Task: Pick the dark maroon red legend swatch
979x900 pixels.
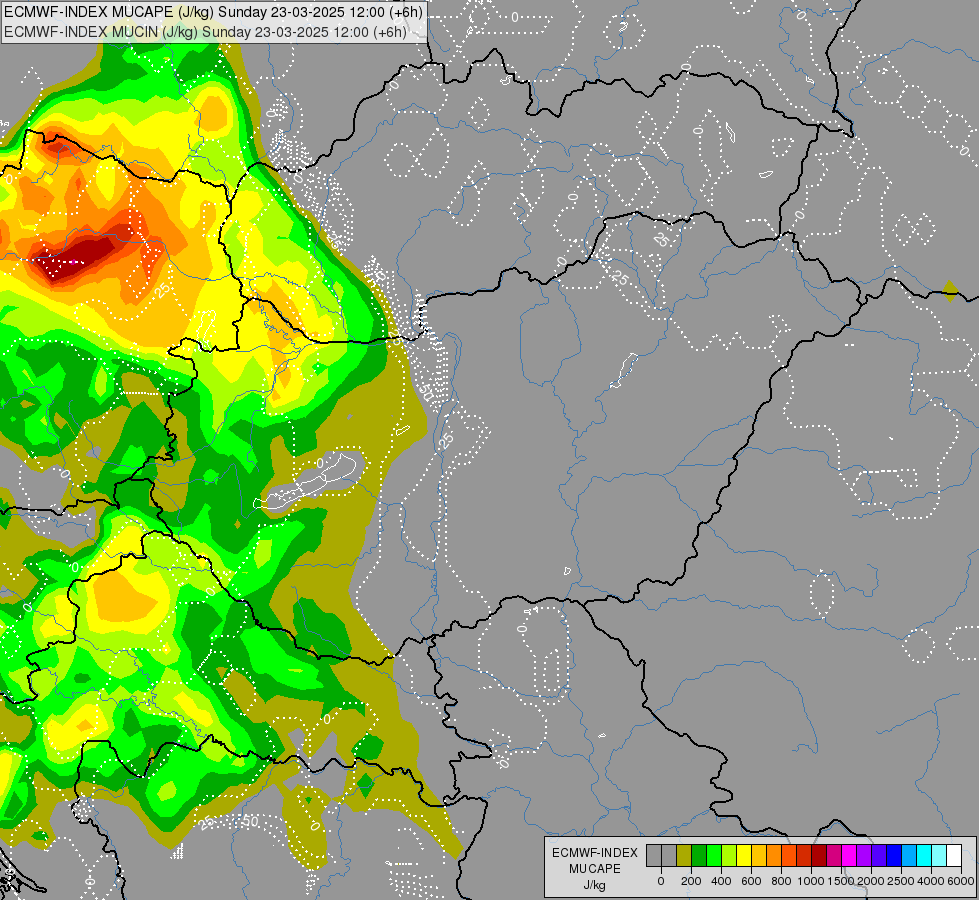Action: pyautogui.click(x=819, y=855)
